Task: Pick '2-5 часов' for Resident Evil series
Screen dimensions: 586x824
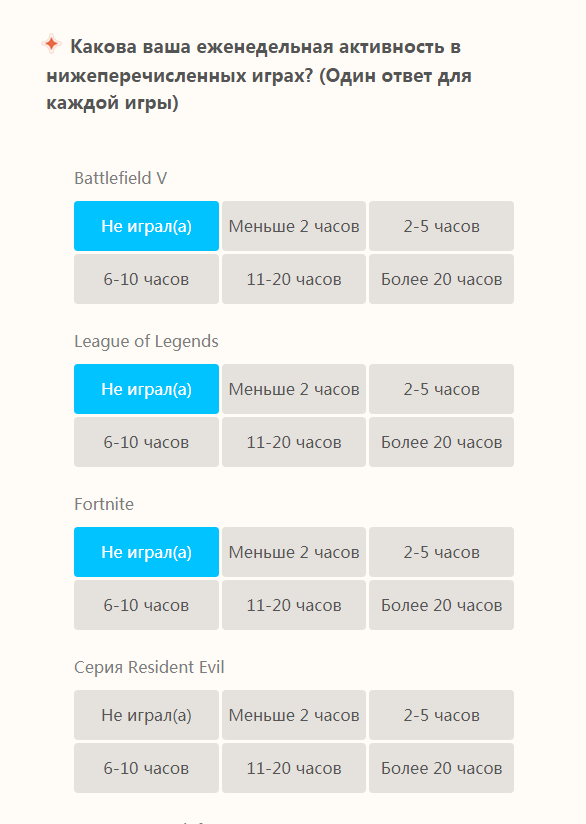Action: pyautogui.click(x=441, y=715)
